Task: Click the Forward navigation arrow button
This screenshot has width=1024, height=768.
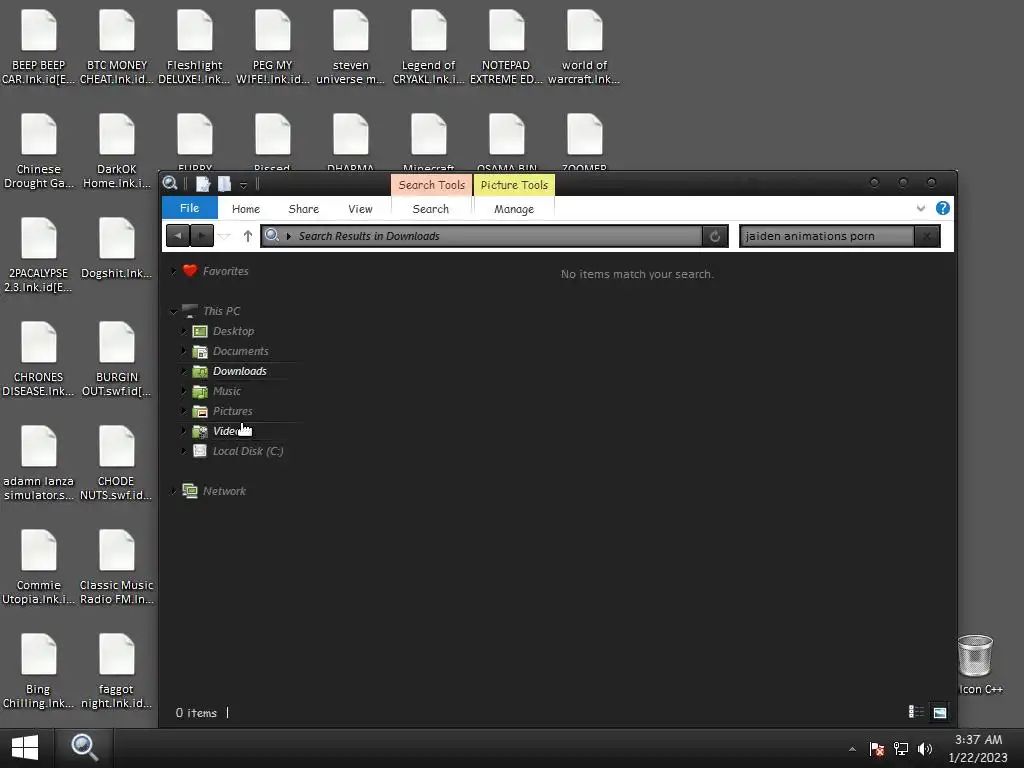Action: tap(202, 236)
